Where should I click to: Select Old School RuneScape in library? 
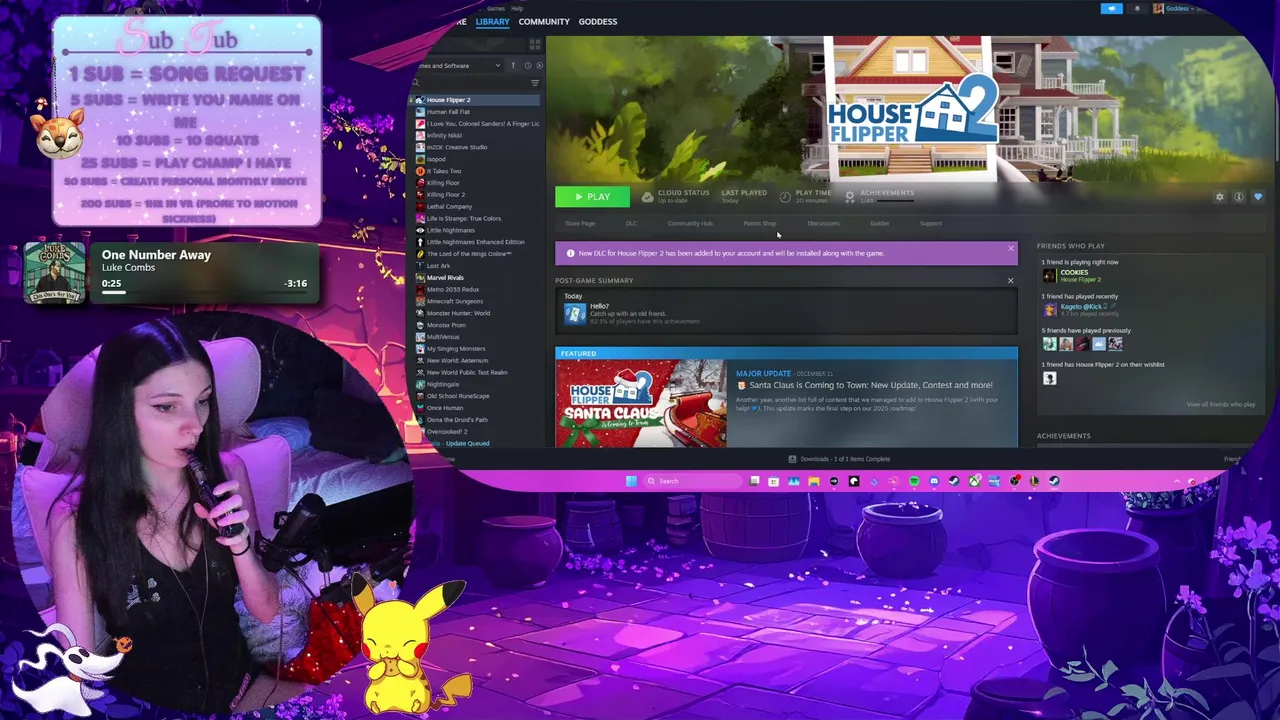coord(459,396)
